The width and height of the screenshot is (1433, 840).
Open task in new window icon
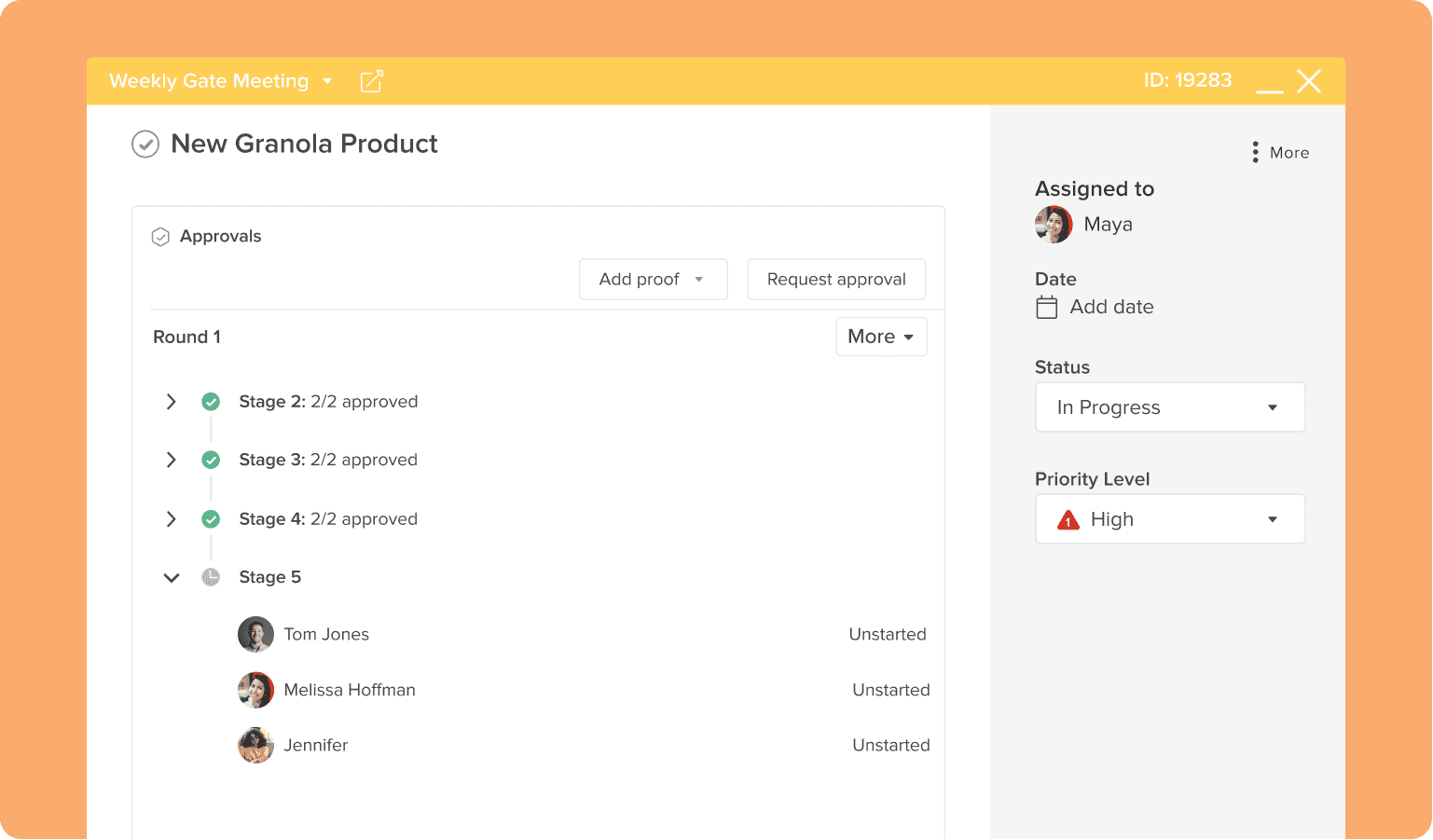[372, 81]
